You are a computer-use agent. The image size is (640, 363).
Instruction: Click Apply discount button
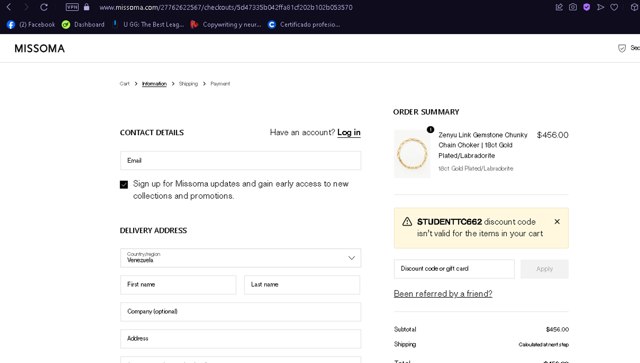(544, 269)
